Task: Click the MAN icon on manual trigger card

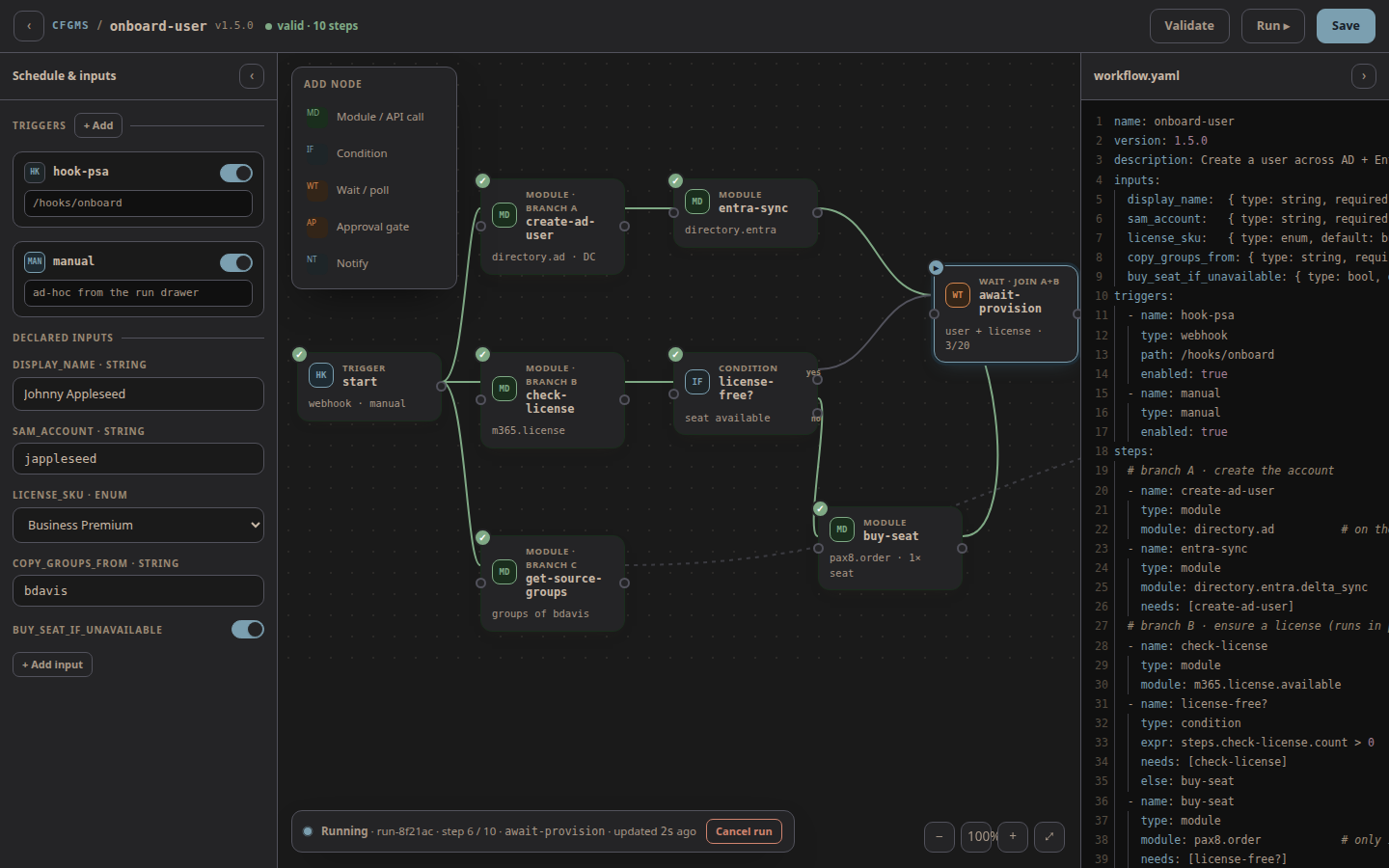Action: click(x=35, y=261)
